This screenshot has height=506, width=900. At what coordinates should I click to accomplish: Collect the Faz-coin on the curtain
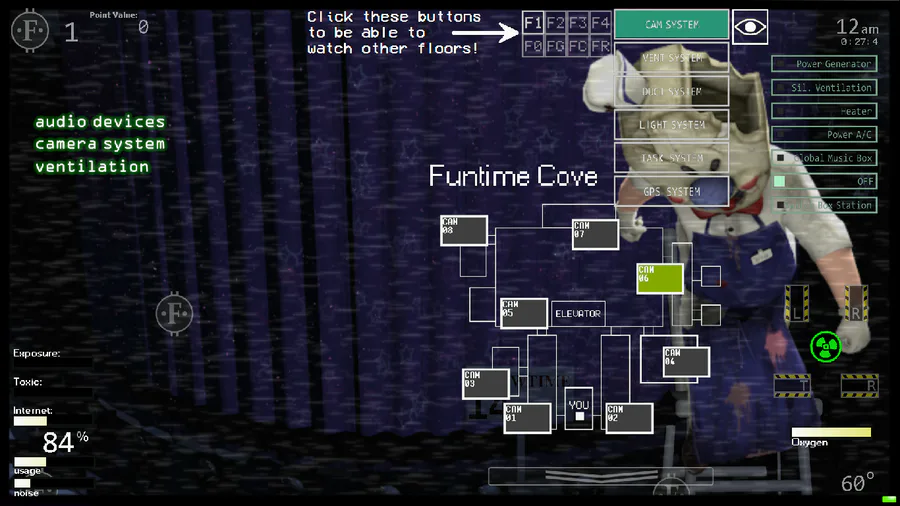174,313
